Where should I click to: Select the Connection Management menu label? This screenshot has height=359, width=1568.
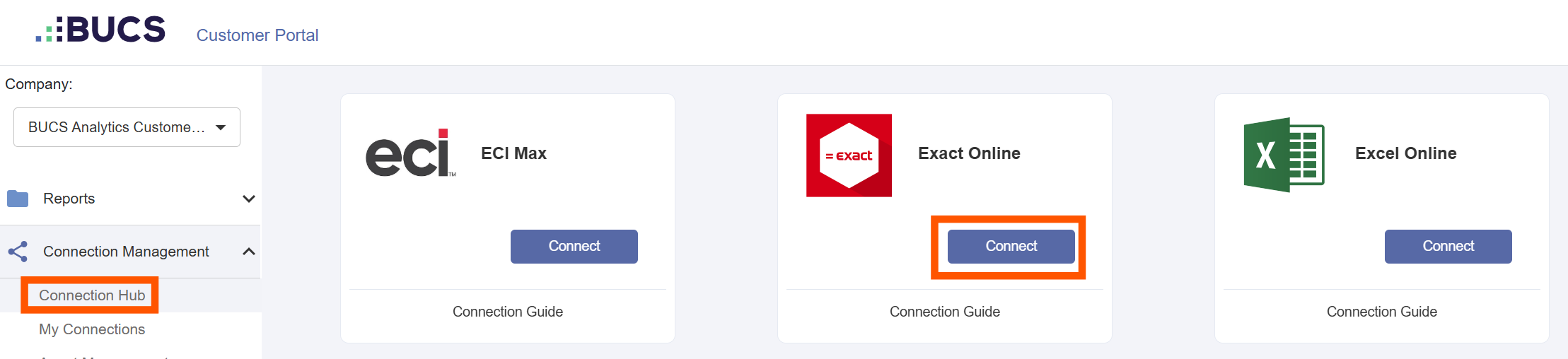pyautogui.click(x=126, y=252)
